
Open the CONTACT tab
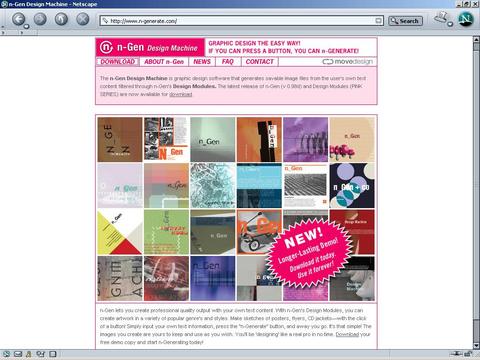[259, 62]
